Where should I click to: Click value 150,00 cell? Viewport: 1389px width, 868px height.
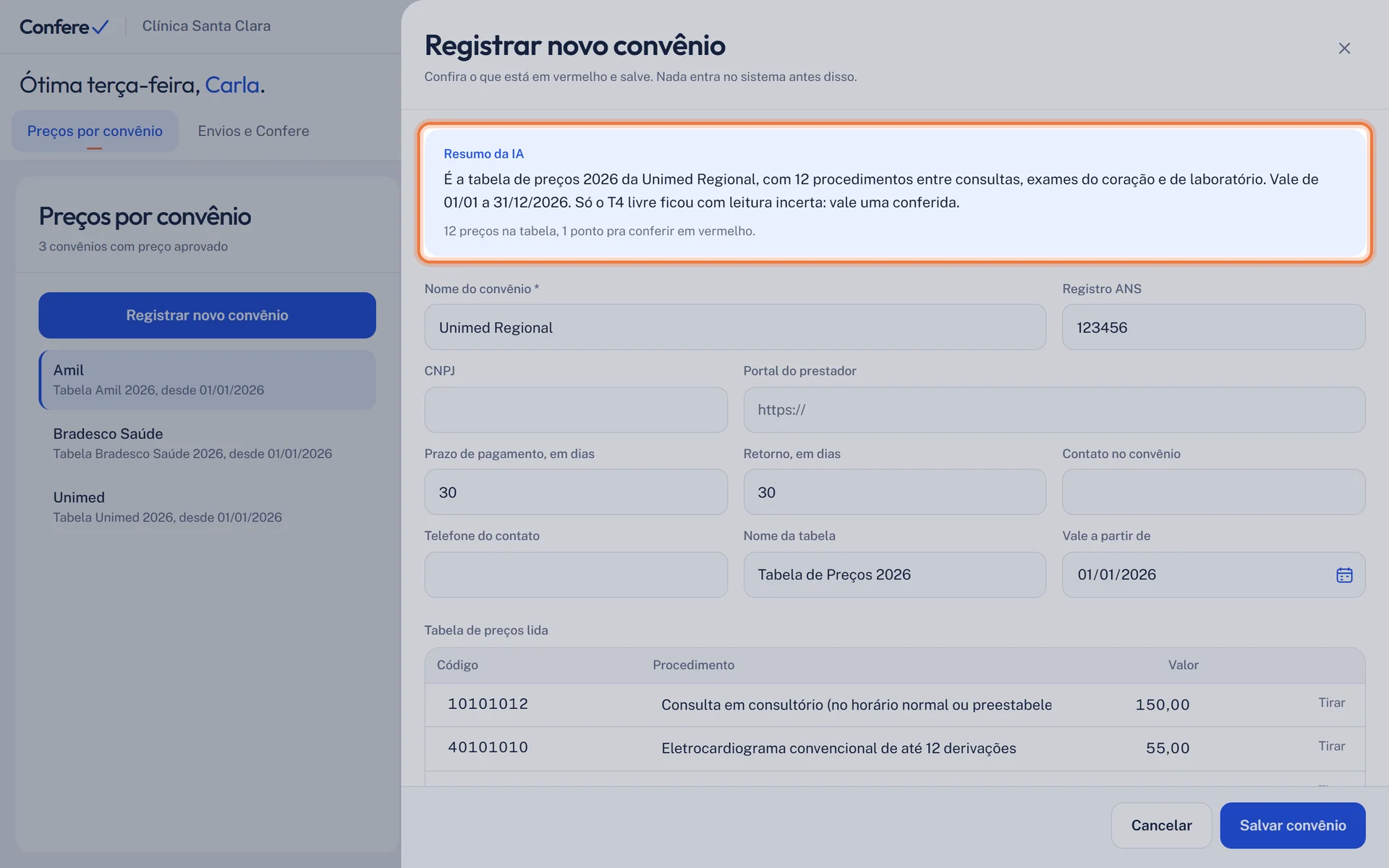[1162, 705]
